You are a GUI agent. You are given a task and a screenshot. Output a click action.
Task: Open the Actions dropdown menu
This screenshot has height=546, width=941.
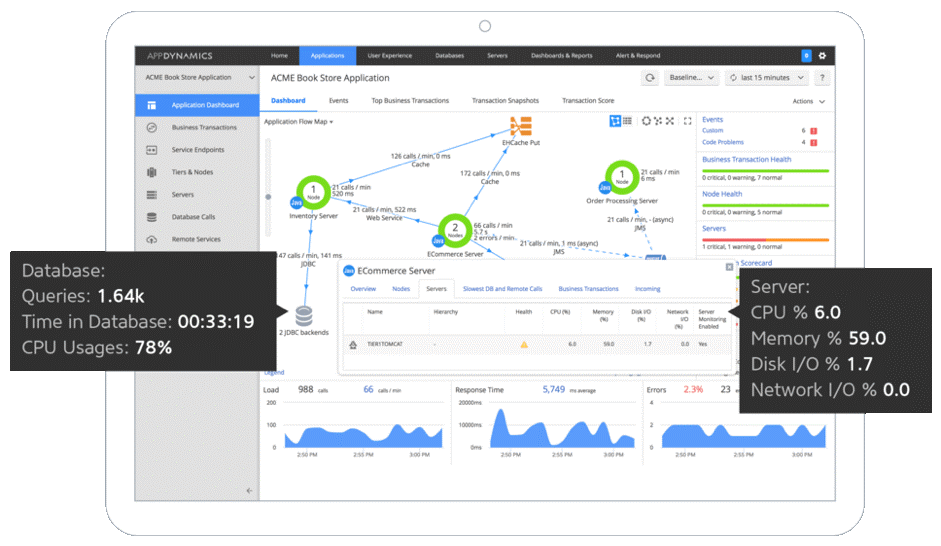[x=808, y=101]
